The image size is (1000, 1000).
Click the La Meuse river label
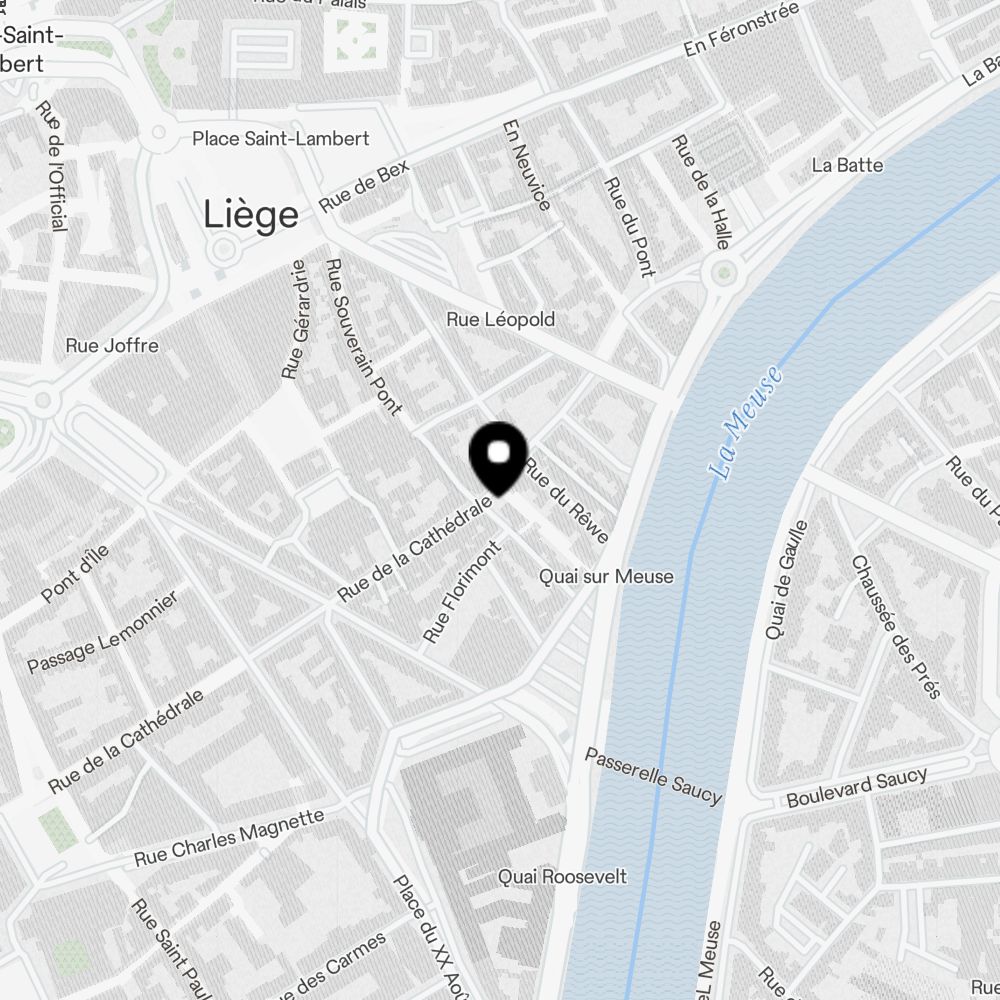click(746, 422)
